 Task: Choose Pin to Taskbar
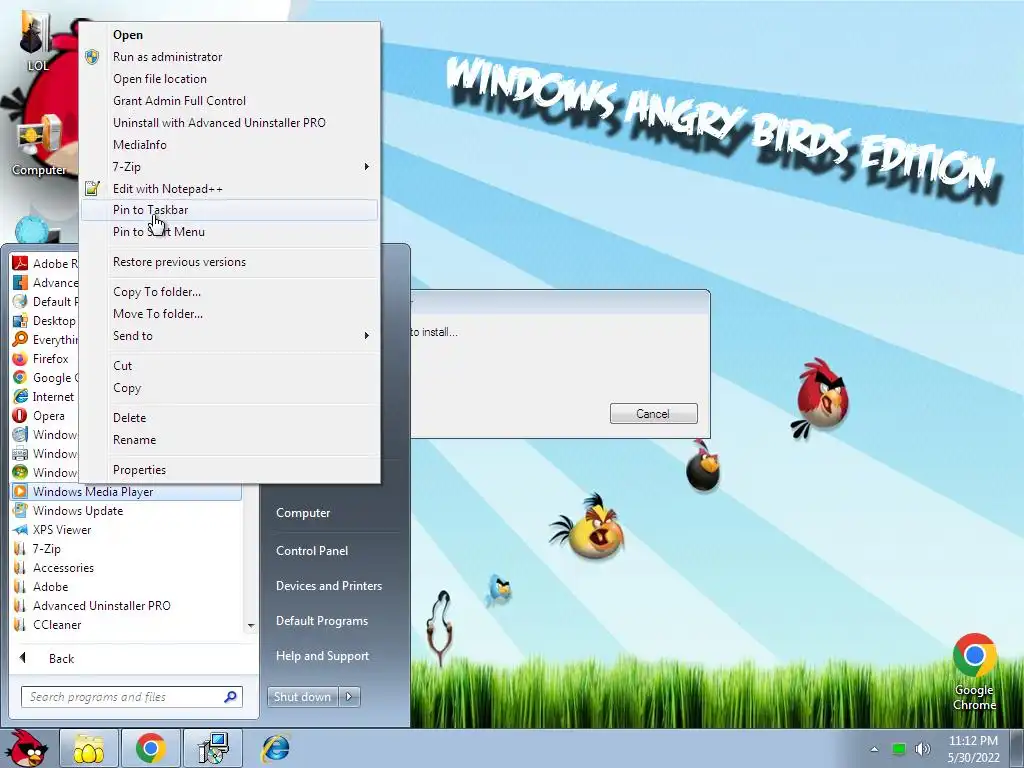(x=229, y=210)
